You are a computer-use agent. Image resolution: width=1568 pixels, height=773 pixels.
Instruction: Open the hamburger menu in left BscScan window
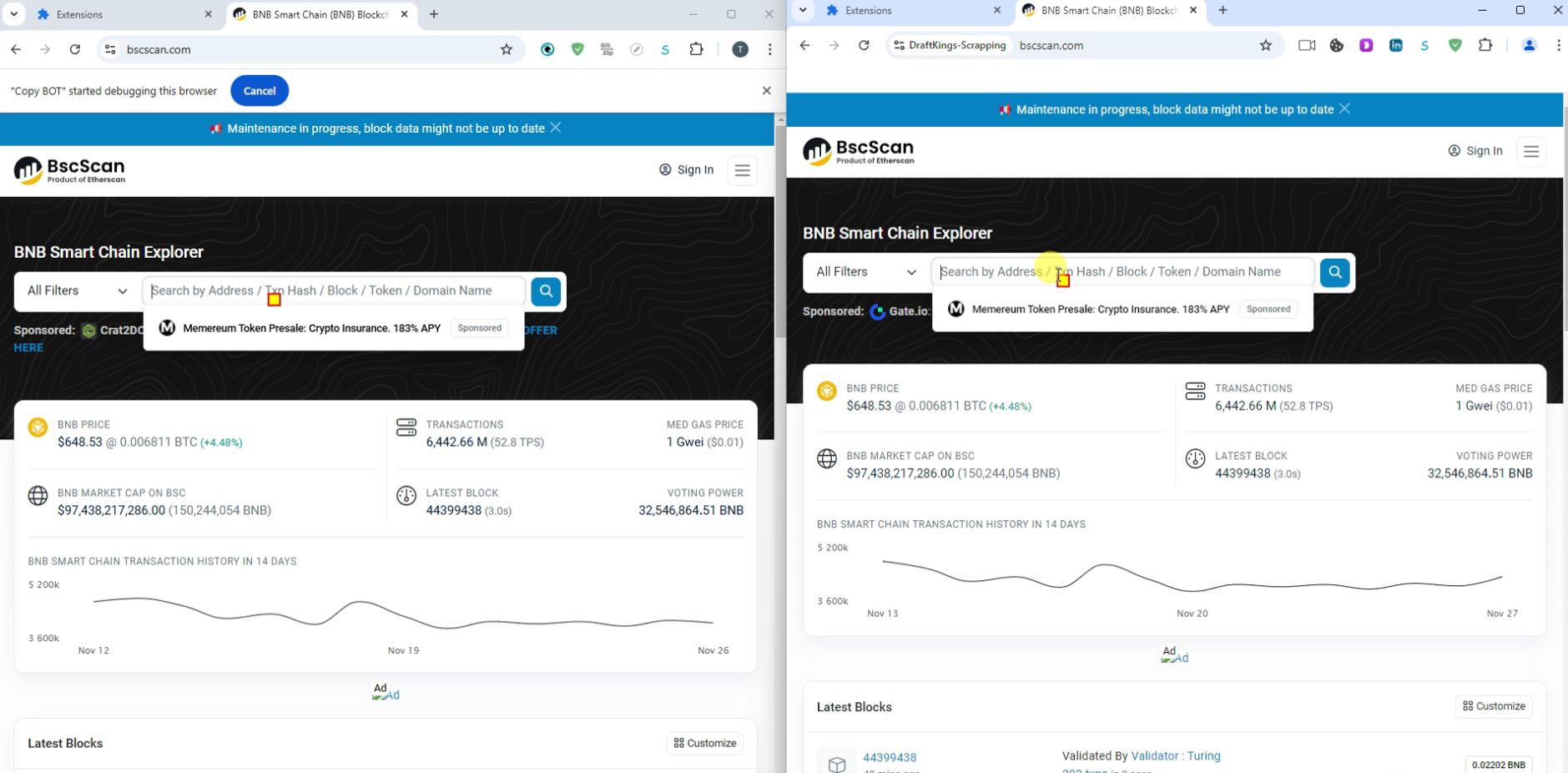(x=742, y=170)
